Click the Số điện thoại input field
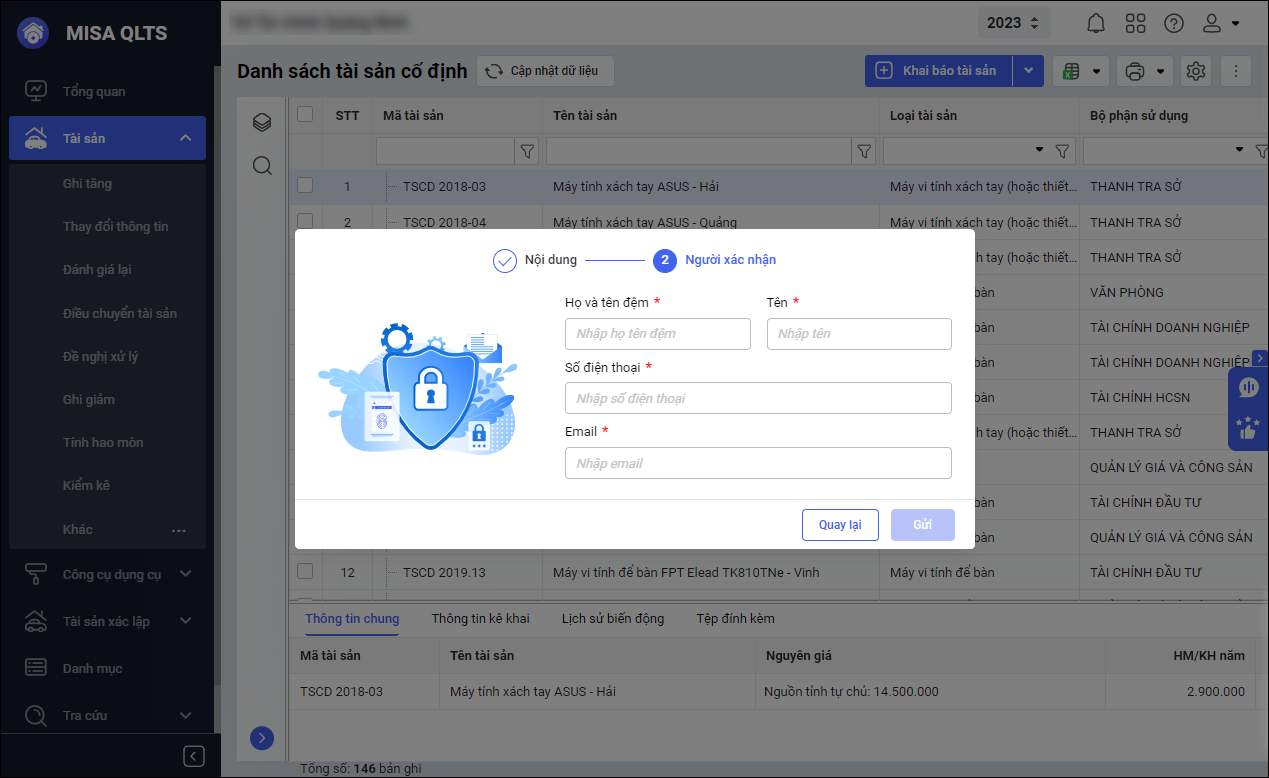The image size is (1269, 778). (758, 398)
